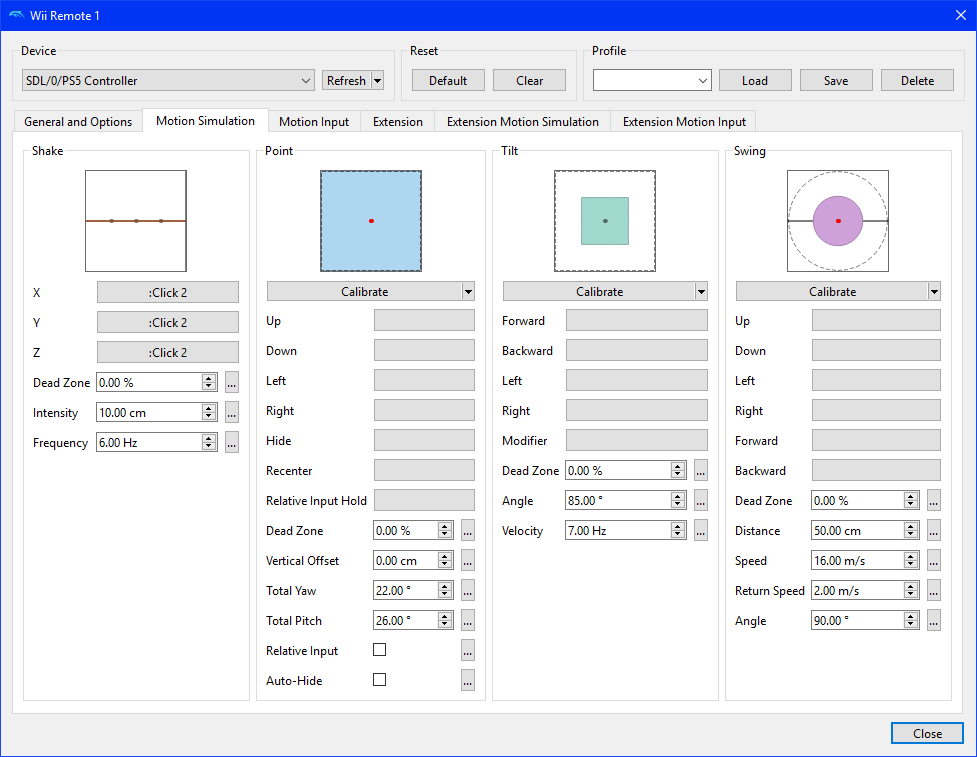Image resolution: width=977 pixels, height=757 pixels.
Task: Open the Motion Input tab
Action: click(314, 121)
